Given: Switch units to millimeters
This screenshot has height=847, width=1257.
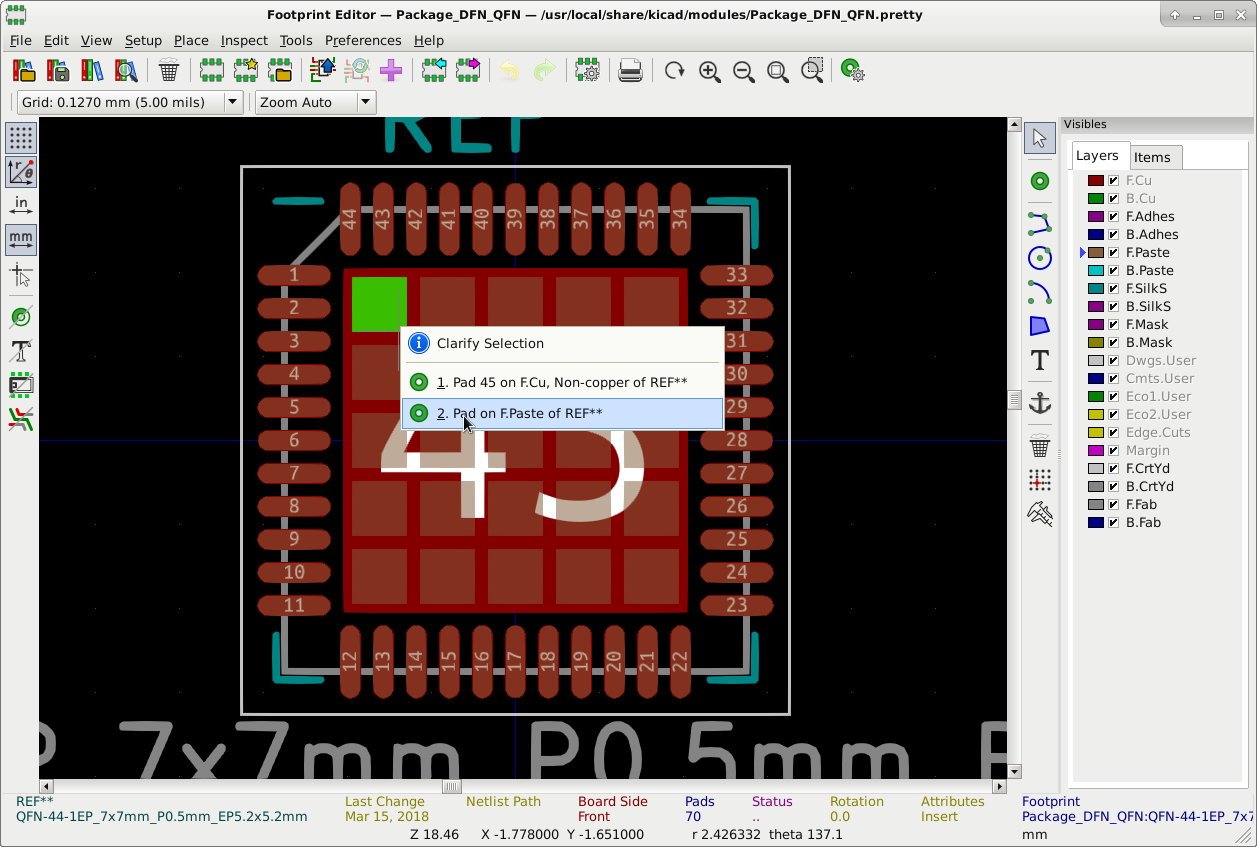Looking at the screenshot, I should pyautogui.click(x=20, y=239).
